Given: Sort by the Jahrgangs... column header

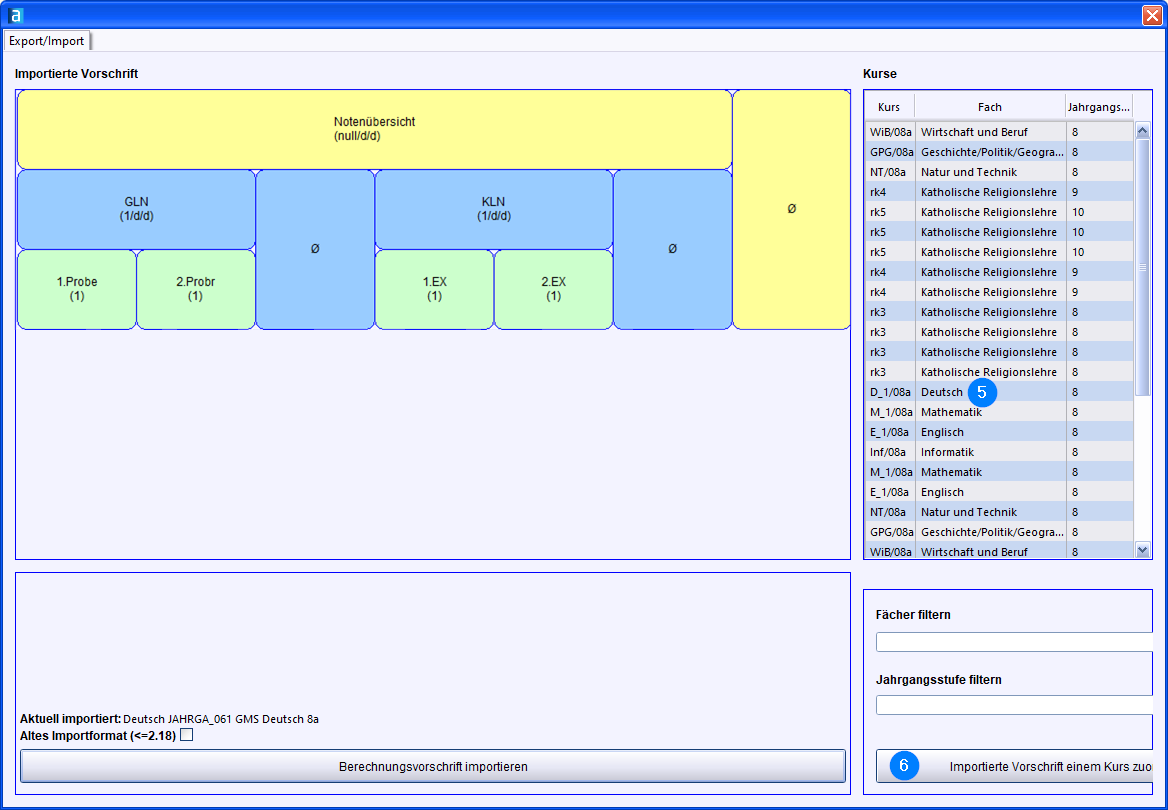Looking at the screenshot, I should (x=1099, y=107).
